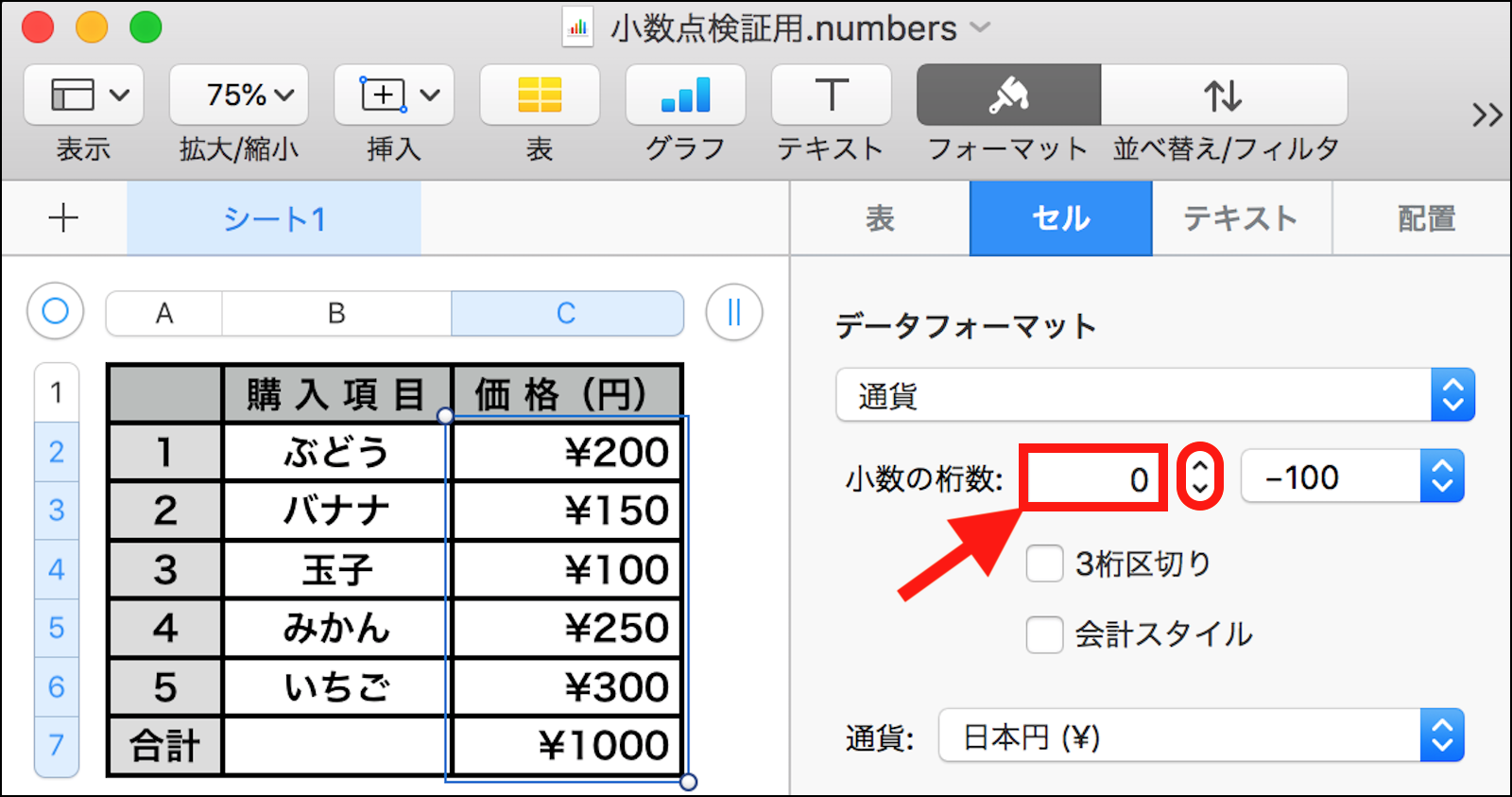The image size is (1512, 797).
Task: Click the numbered cell 5 beside いちご
Action: pos(165,686)
